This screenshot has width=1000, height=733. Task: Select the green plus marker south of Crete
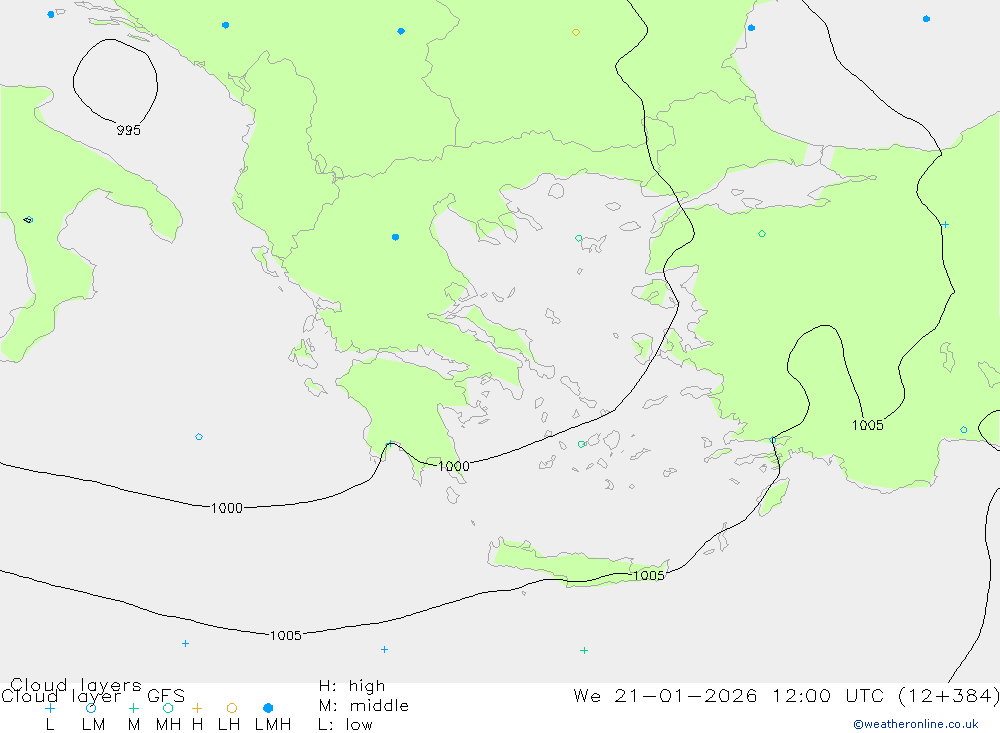[584, 651]
